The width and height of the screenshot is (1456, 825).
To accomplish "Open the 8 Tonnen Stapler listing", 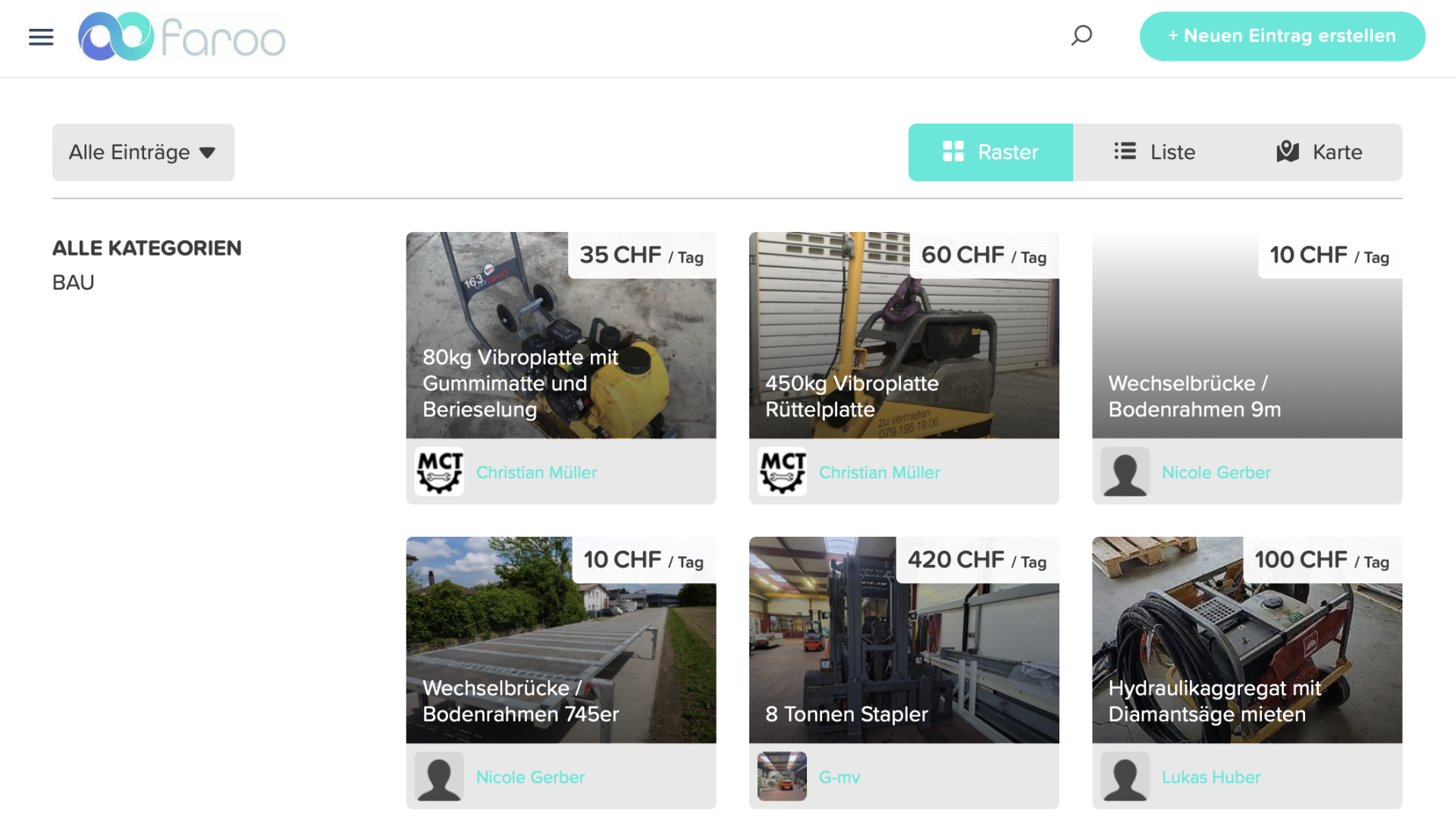I will pyautogui.click(x=904, y=640).
